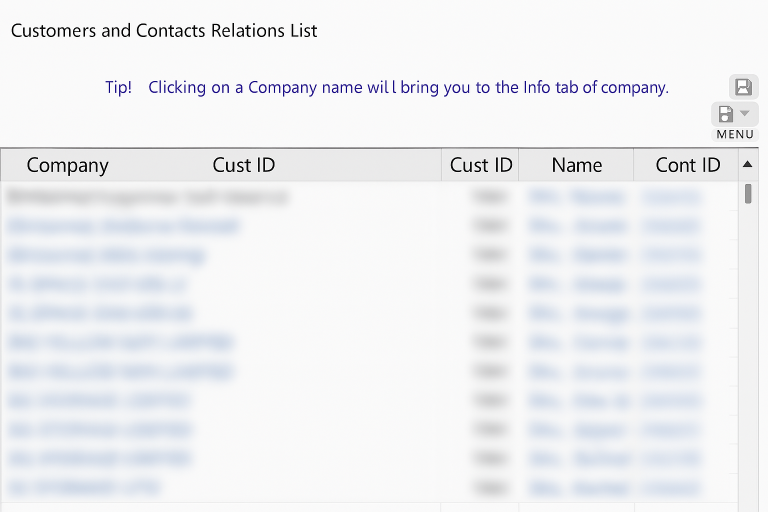Click the Cust ID cell in the second row
The image size is (768, 512).
coord(486,226)
